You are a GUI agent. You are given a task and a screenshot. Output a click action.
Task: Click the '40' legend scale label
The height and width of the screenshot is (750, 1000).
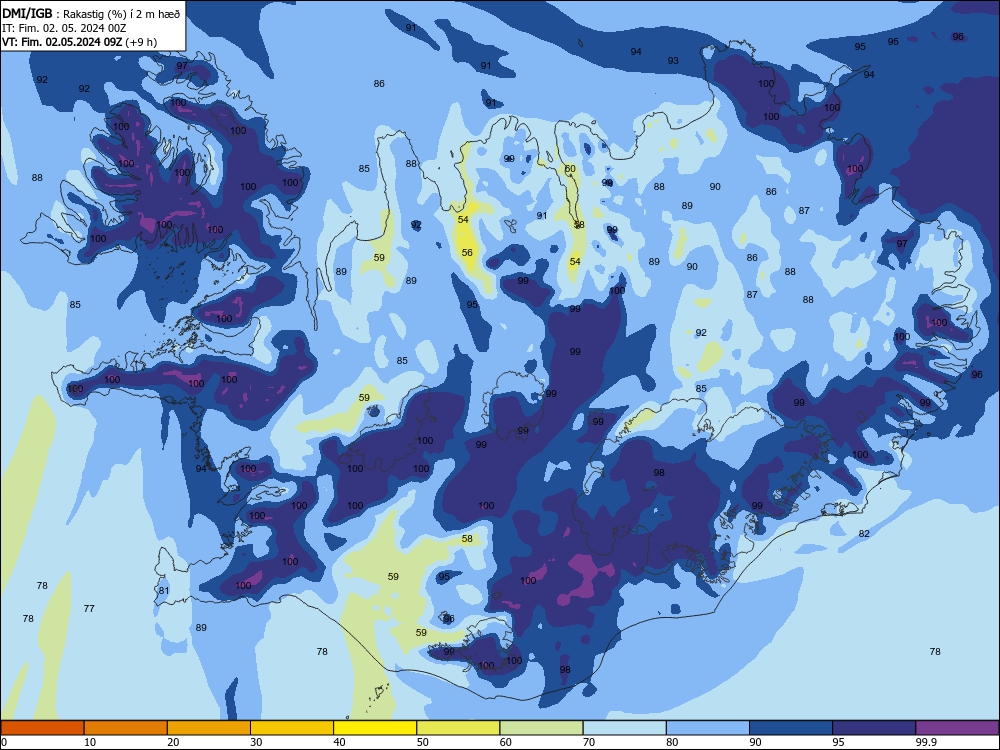339,742
